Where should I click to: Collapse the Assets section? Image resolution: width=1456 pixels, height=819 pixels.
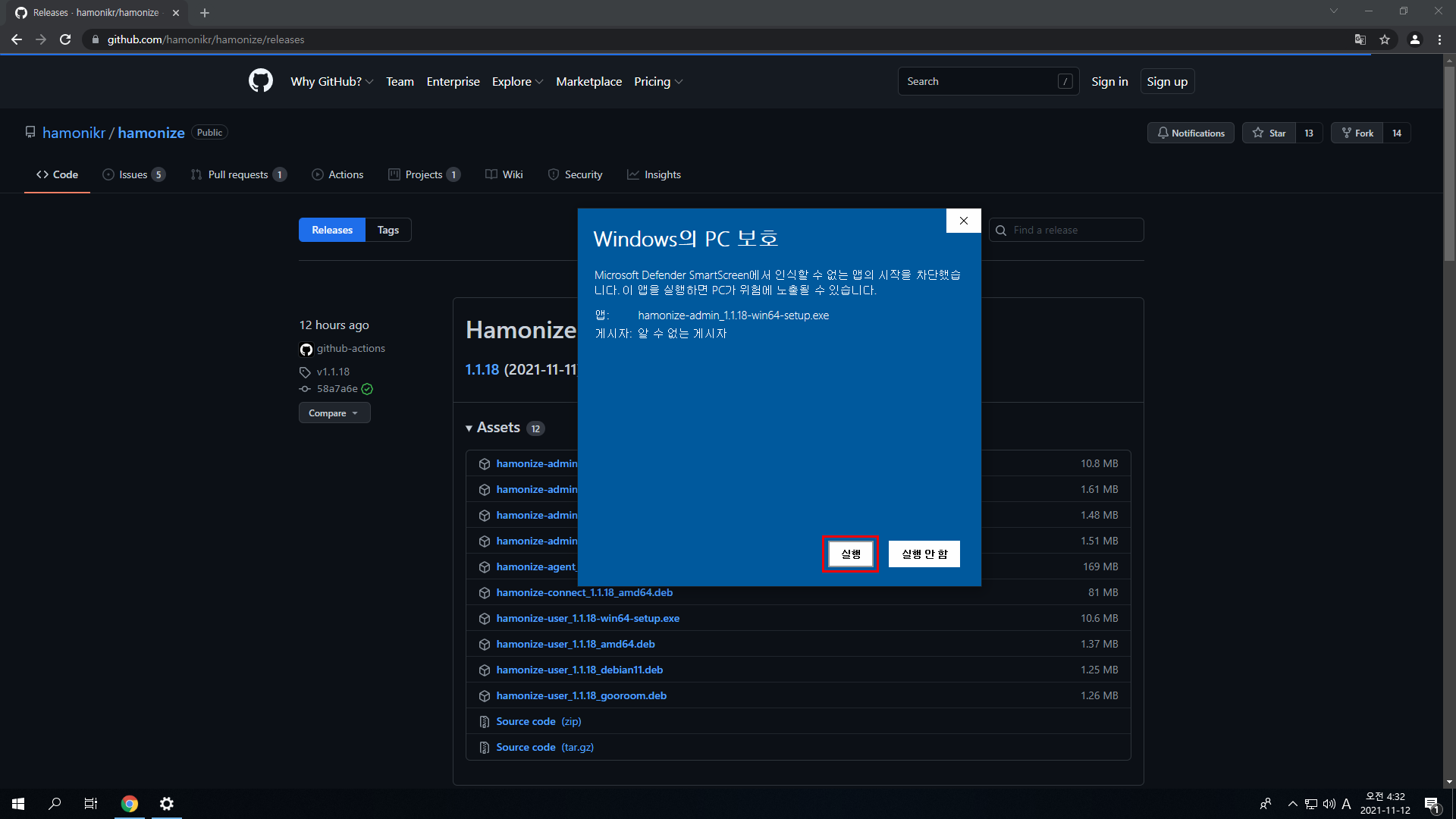pos(494,428)
